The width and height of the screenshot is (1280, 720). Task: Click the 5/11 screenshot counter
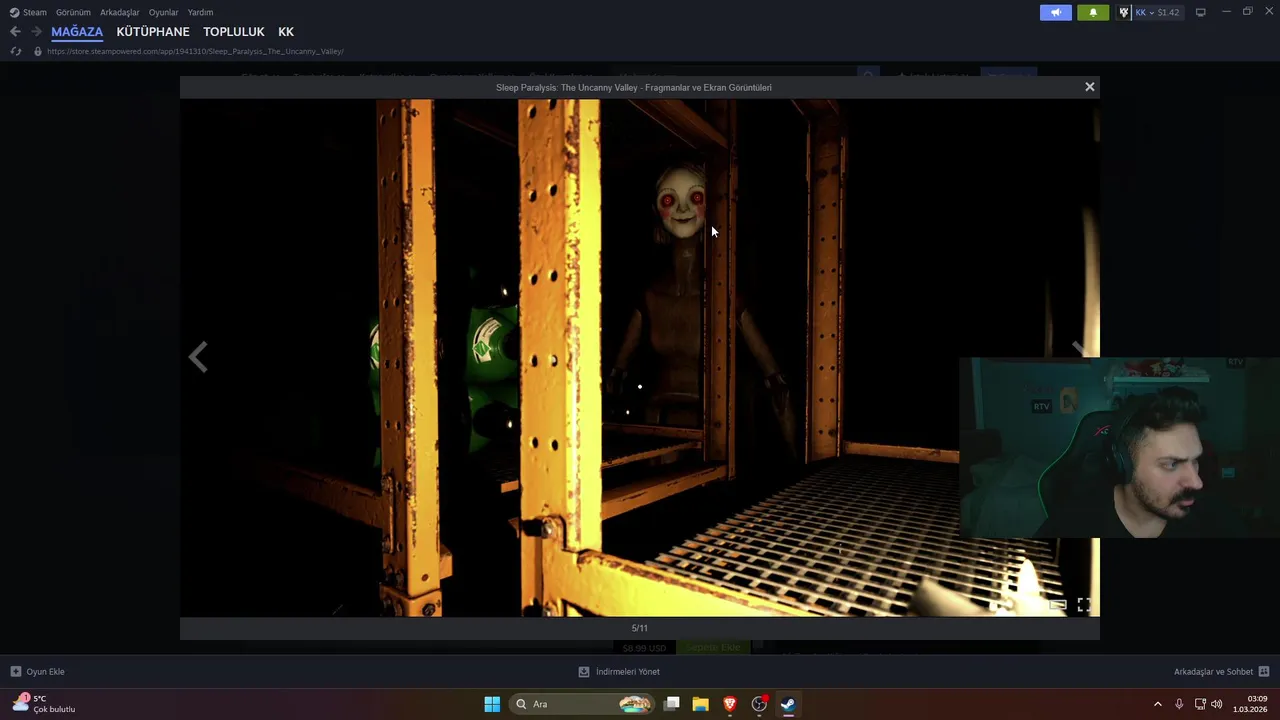click(640, 628)
